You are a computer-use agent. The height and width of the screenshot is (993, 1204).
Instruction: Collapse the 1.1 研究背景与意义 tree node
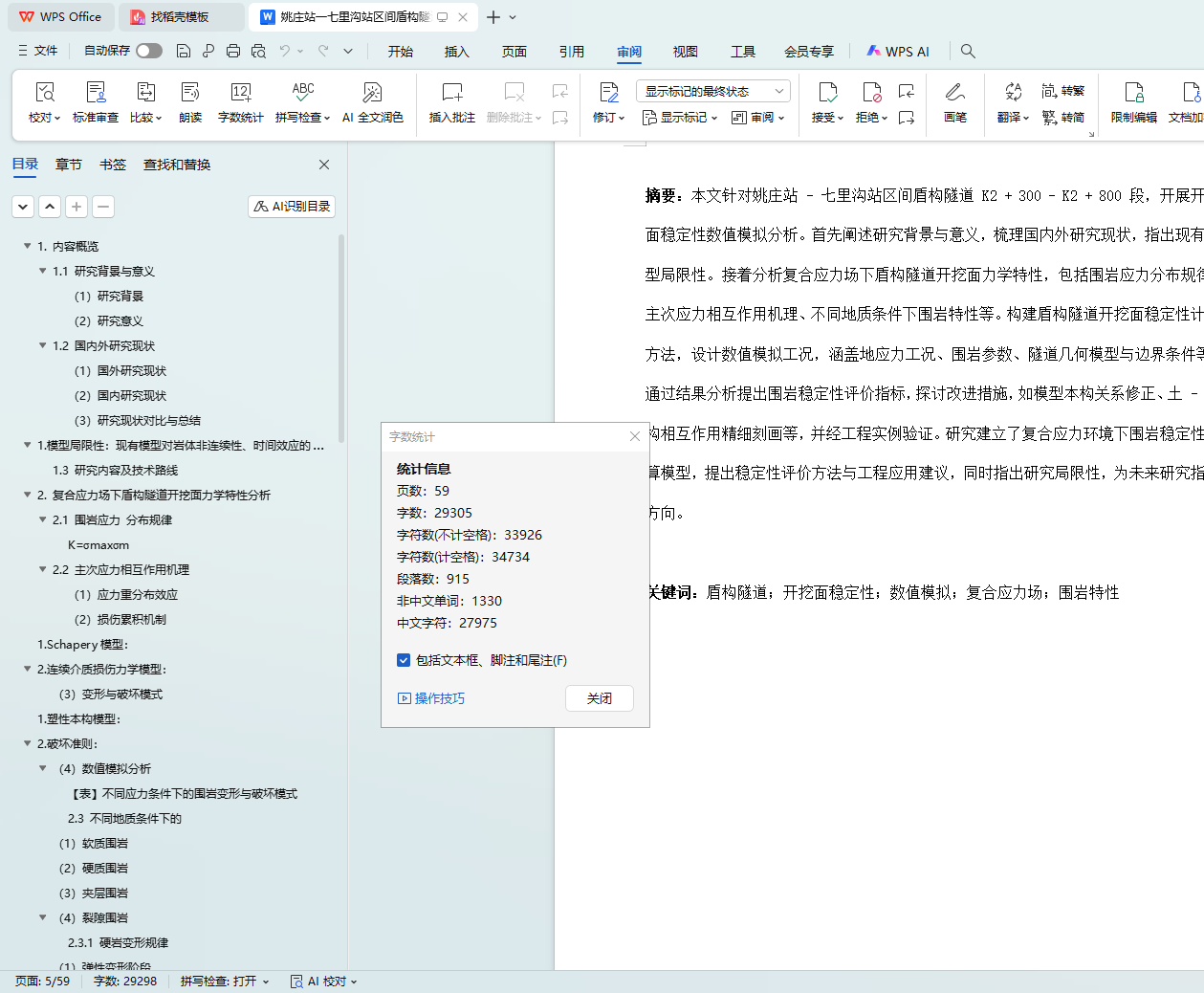[x=42, y=272]
